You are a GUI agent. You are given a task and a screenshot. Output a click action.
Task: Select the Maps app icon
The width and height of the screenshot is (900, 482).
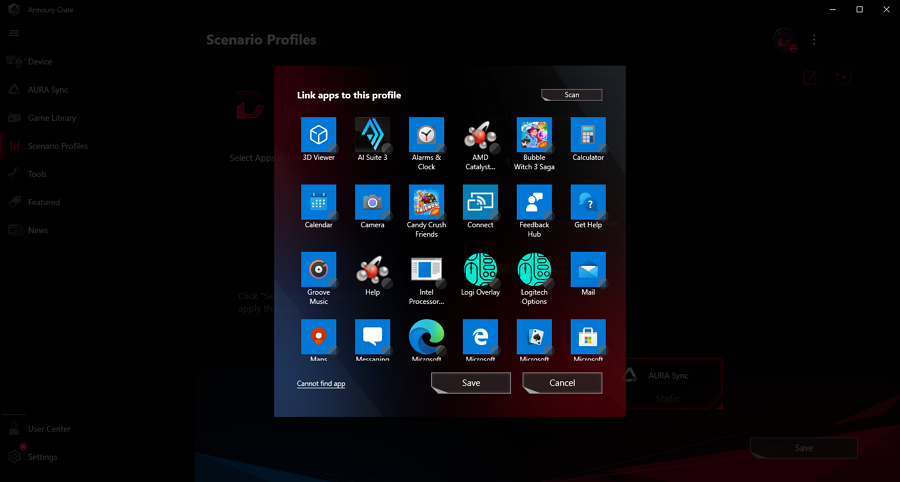319,337
